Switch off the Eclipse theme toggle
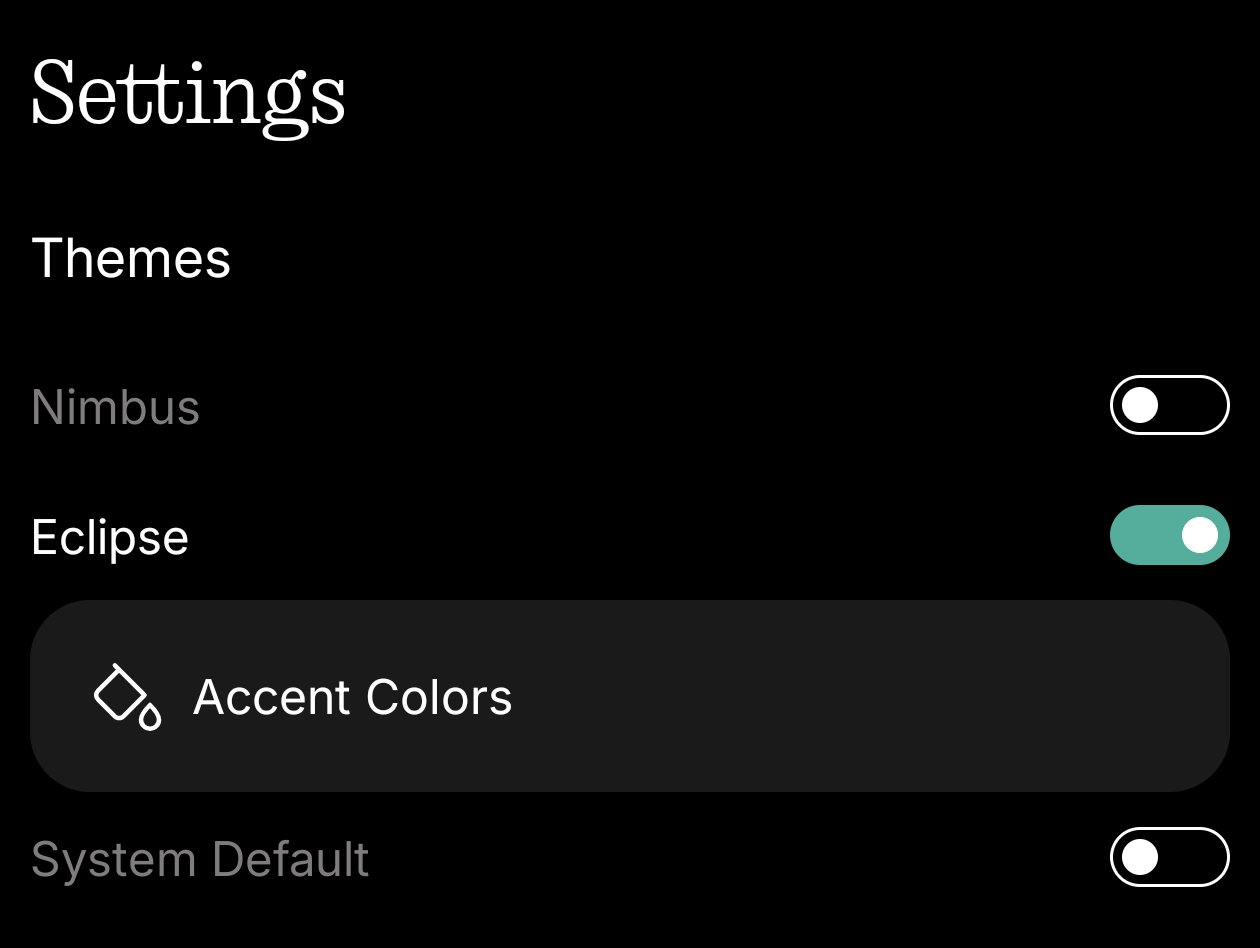Screen dimensions: 1260x948 pyautogui.click(x=1169, y=535)
